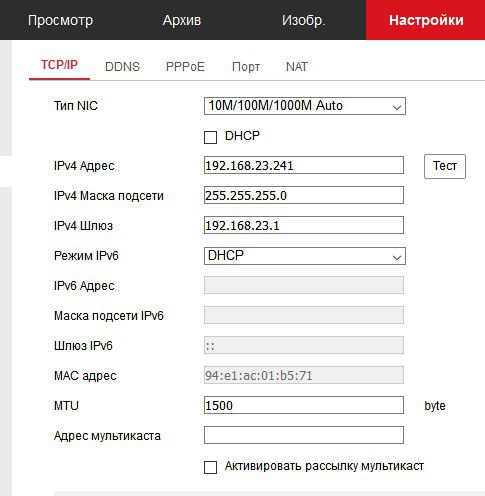This screenshot has width=485, height=496.
Task: Switch to the Архив tab
Action: pyautogui.click(x=182, y=20)
